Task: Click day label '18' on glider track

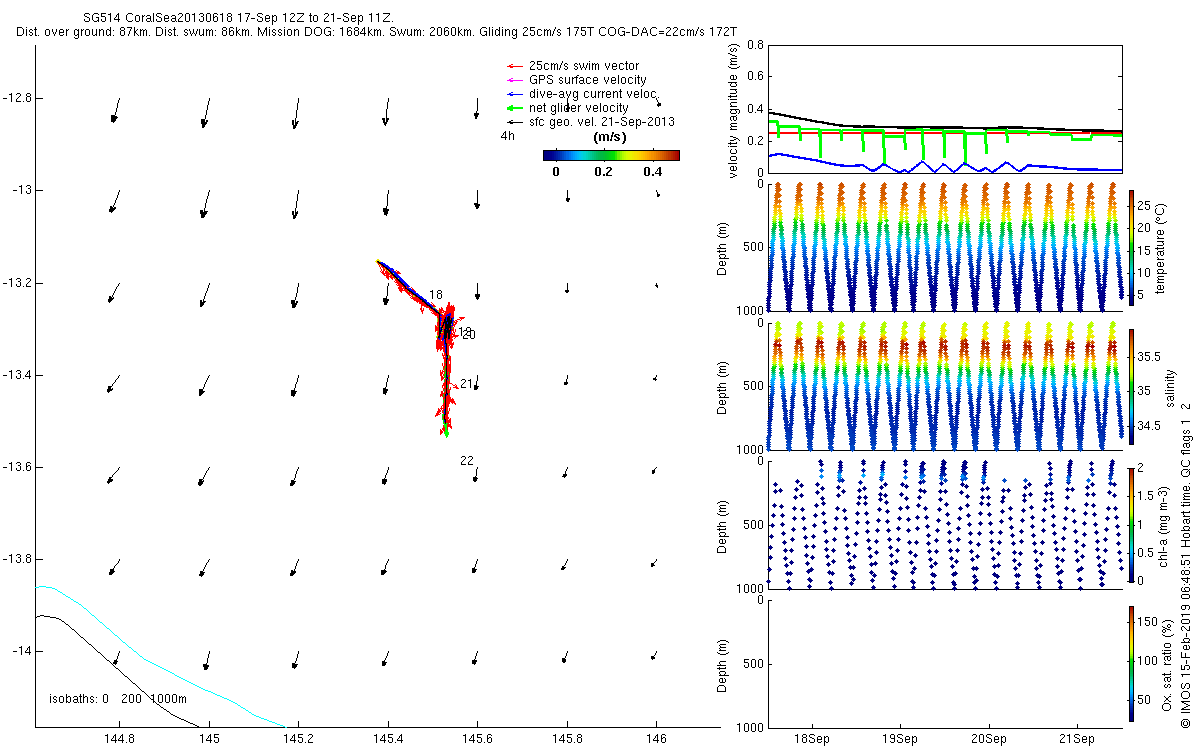Action: (435, 295)
